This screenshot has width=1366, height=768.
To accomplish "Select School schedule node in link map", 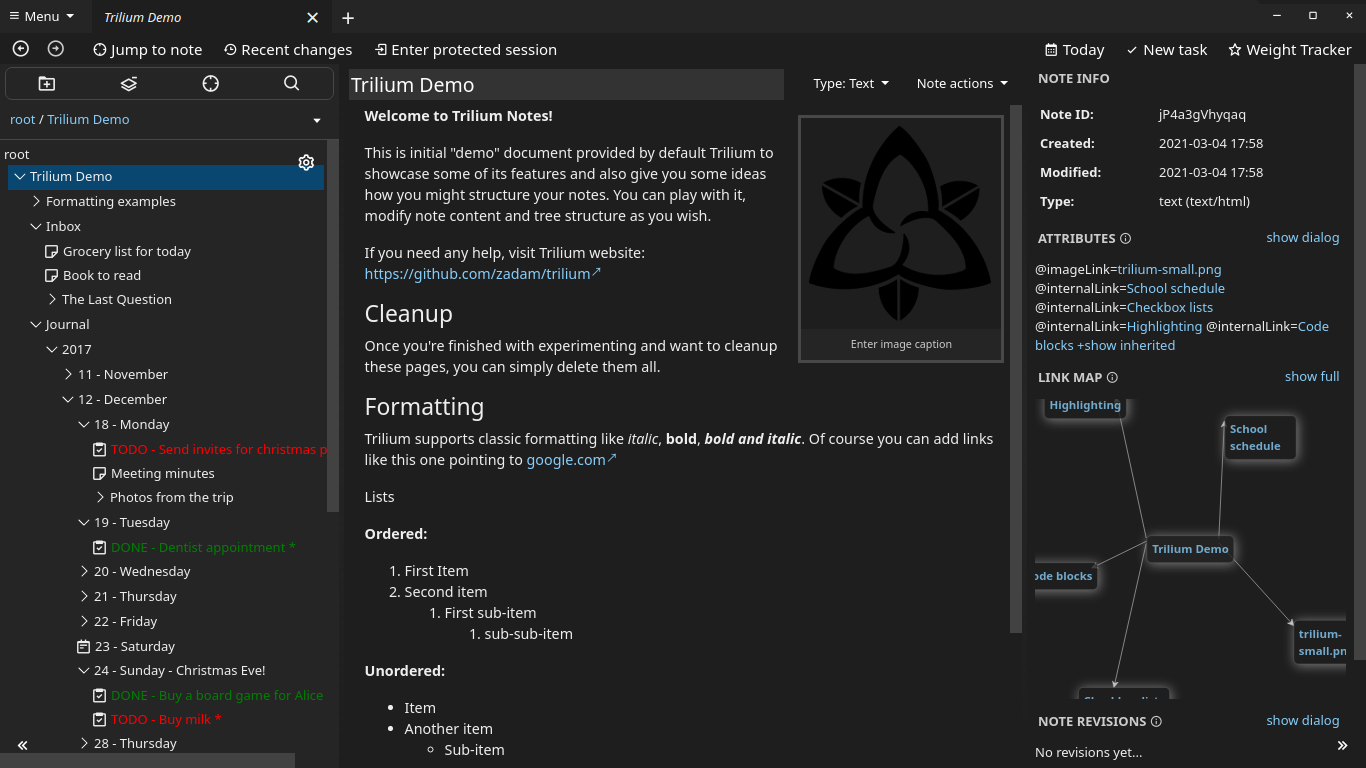I will pos(1260,438).
